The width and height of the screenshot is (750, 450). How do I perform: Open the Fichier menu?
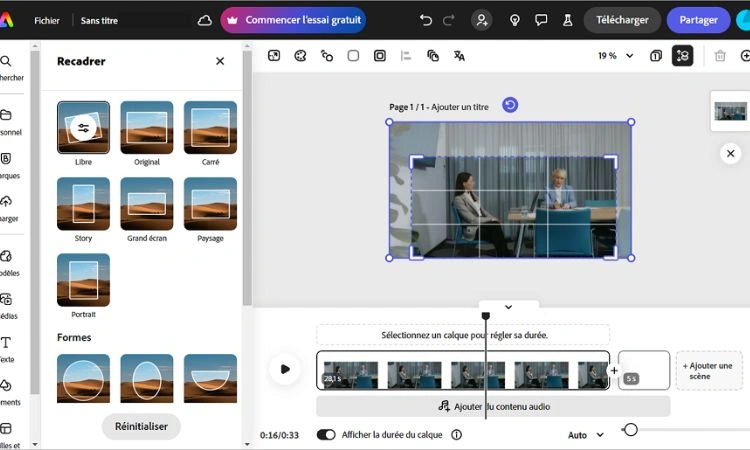coord(47,21)
